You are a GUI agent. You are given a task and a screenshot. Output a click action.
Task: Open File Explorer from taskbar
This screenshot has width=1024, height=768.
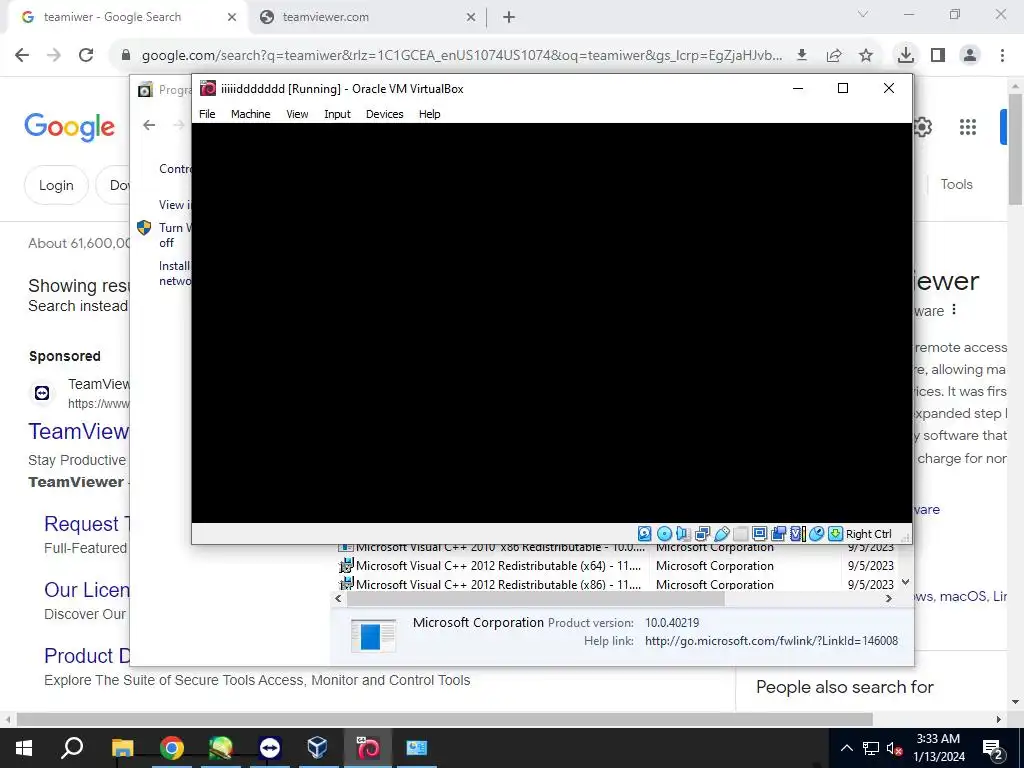(x=122, y=748)
